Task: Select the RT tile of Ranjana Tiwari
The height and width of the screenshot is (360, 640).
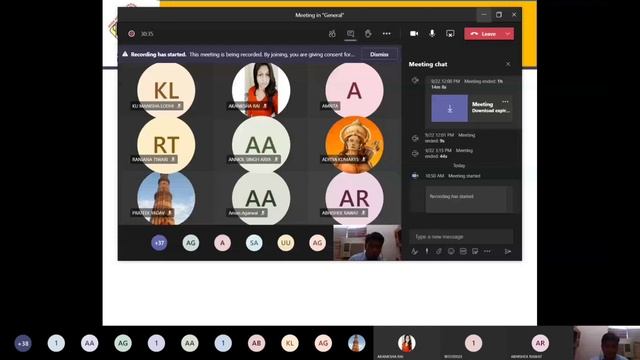Action: coord(166,144)
